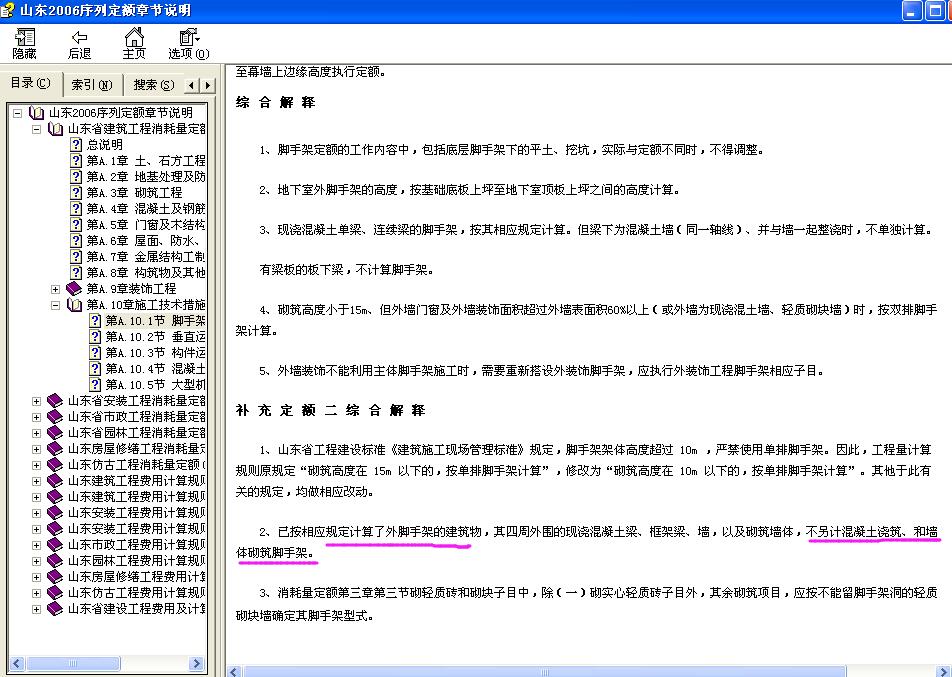This screenshot has height=677, width=952.
Task: Click the 隐藏 (Hide) toolbar button
Action: (x=24, y=44)
